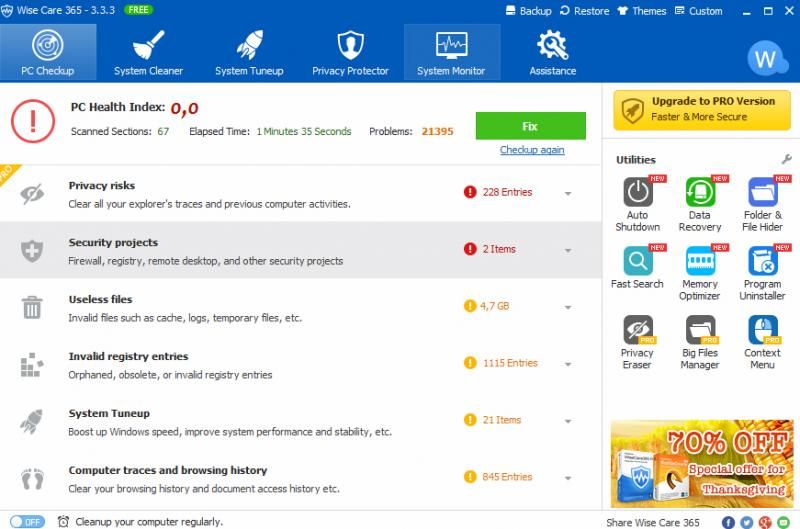
Task: Open the Privacy Eraser utility
Action: [x=638, y=332]
